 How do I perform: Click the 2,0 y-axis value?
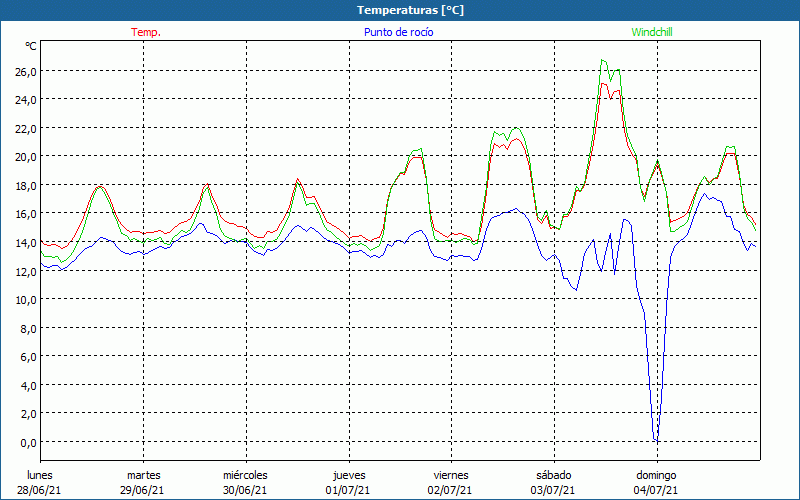click(x=28, y=414)
